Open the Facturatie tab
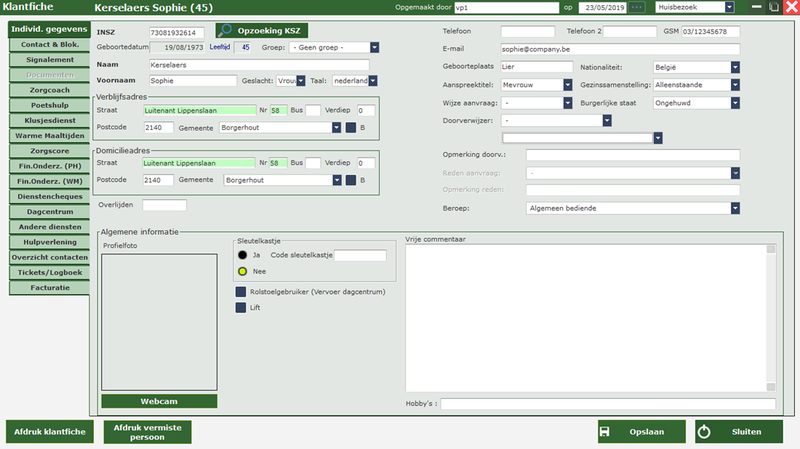The width and height of the screenshot is (800, 449). tap(49, 287)
